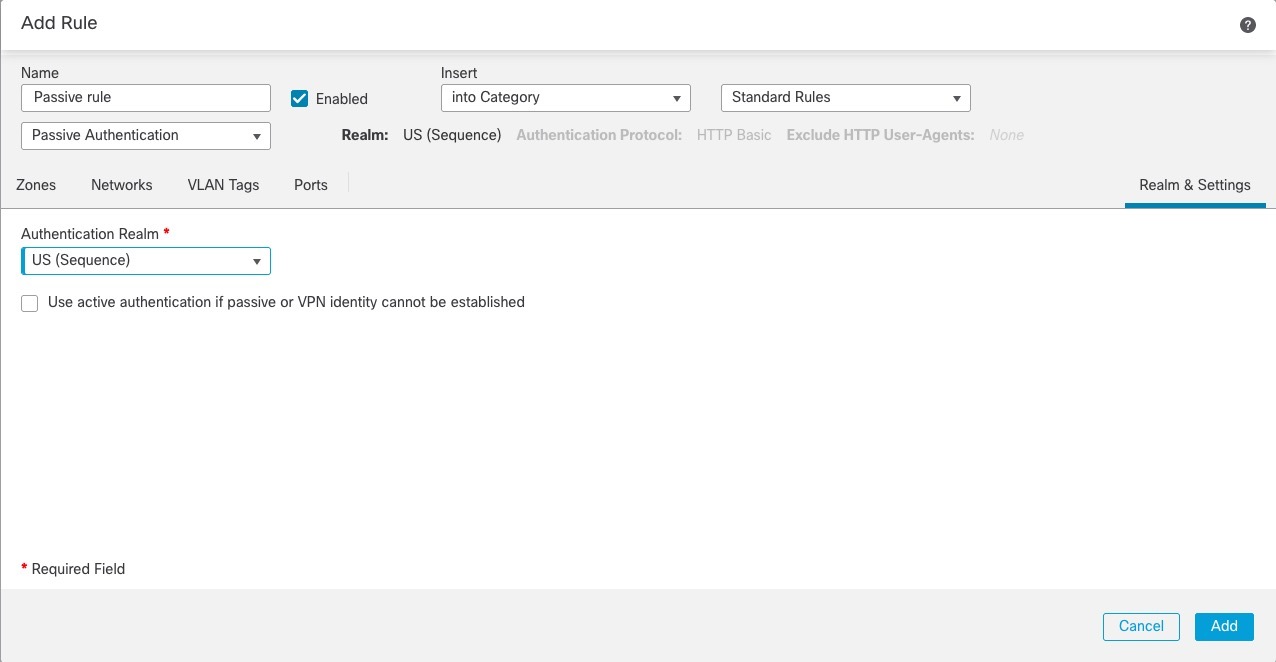Select the Realm & Settings tab
The image size is (1276, 662).
[x=1194, y=185]
